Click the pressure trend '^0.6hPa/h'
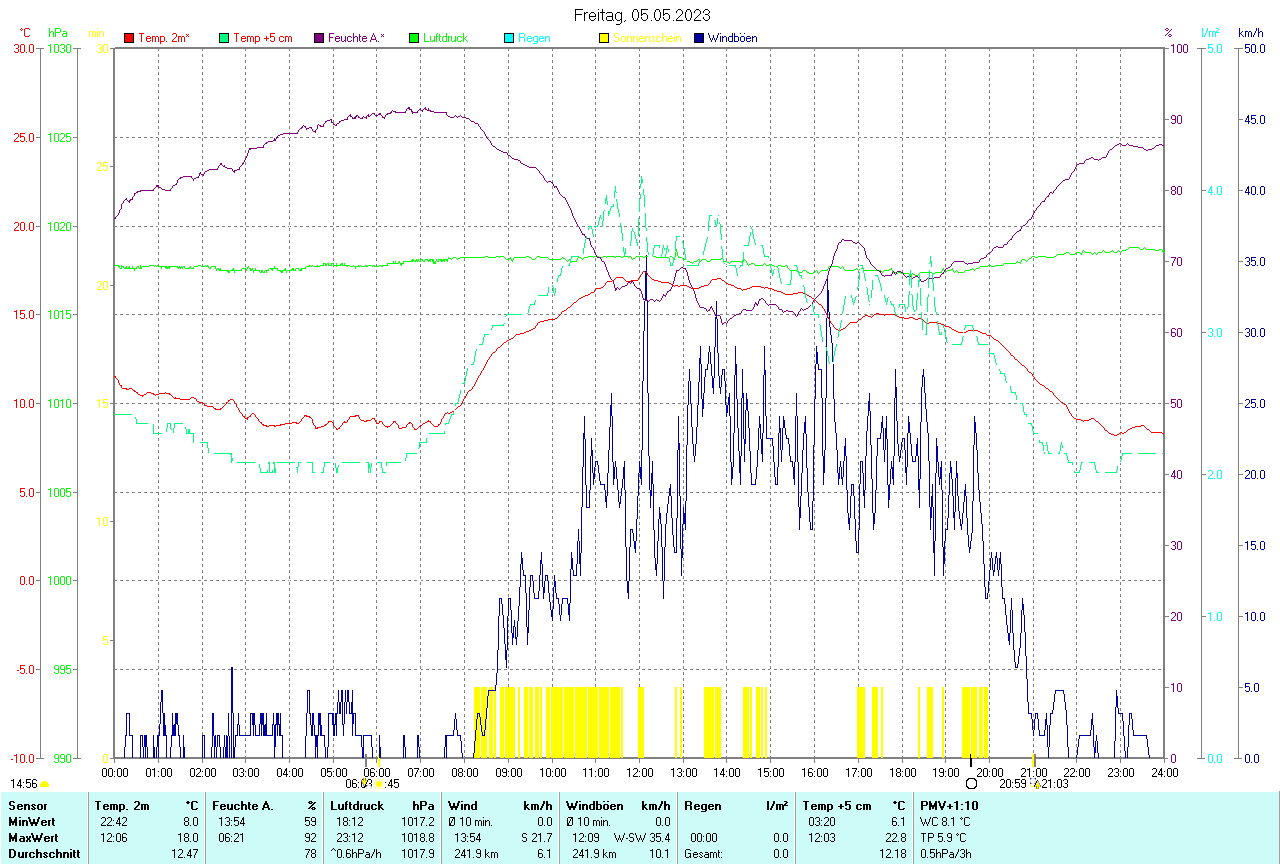The image size is (1280, 864). (356, 854)
